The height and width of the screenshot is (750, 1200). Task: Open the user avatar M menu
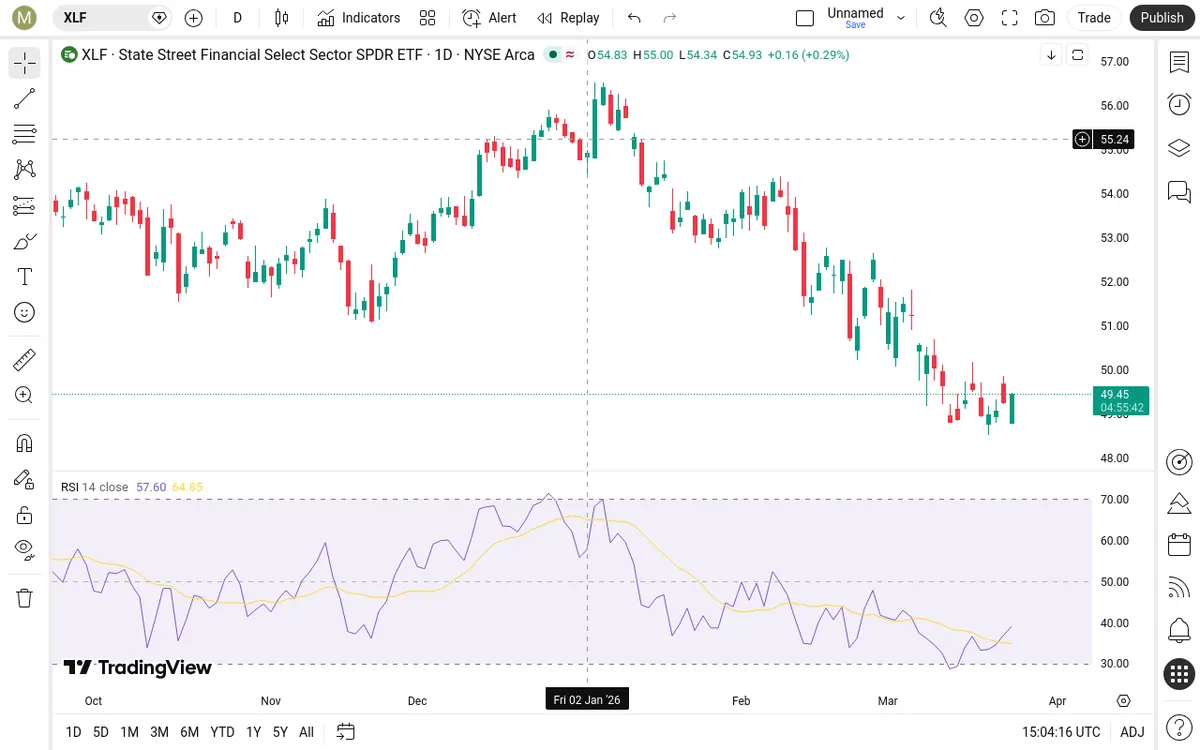click(x=26, y=18)
